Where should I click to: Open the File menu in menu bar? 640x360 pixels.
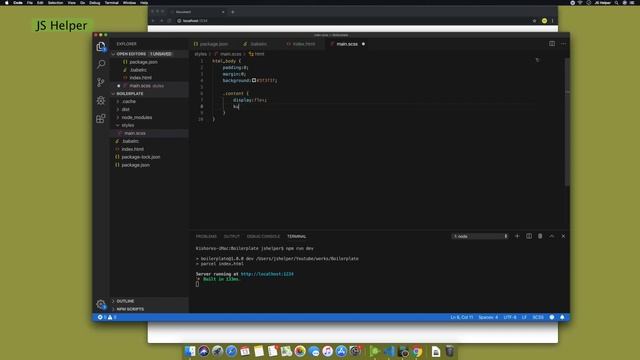coord(30,2)
